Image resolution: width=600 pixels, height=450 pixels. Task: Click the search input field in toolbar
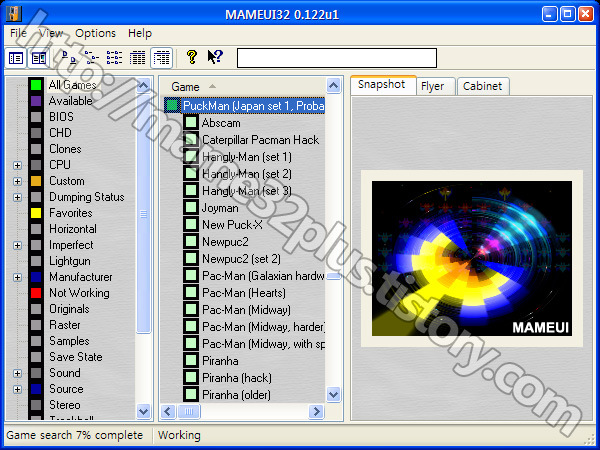(x=337, y=58)
